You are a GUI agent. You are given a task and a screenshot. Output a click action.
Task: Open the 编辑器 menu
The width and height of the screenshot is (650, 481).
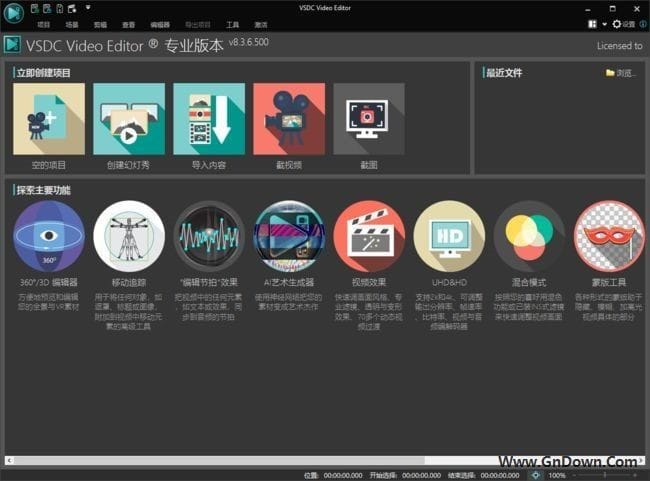click(x=160, y=25)
